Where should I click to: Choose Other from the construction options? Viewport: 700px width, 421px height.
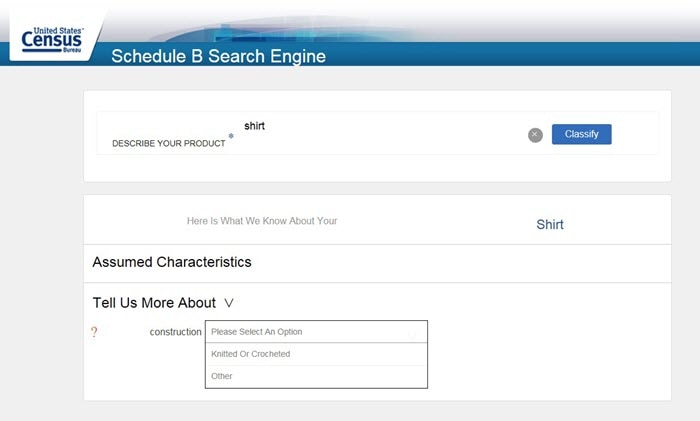pos(316,376)
